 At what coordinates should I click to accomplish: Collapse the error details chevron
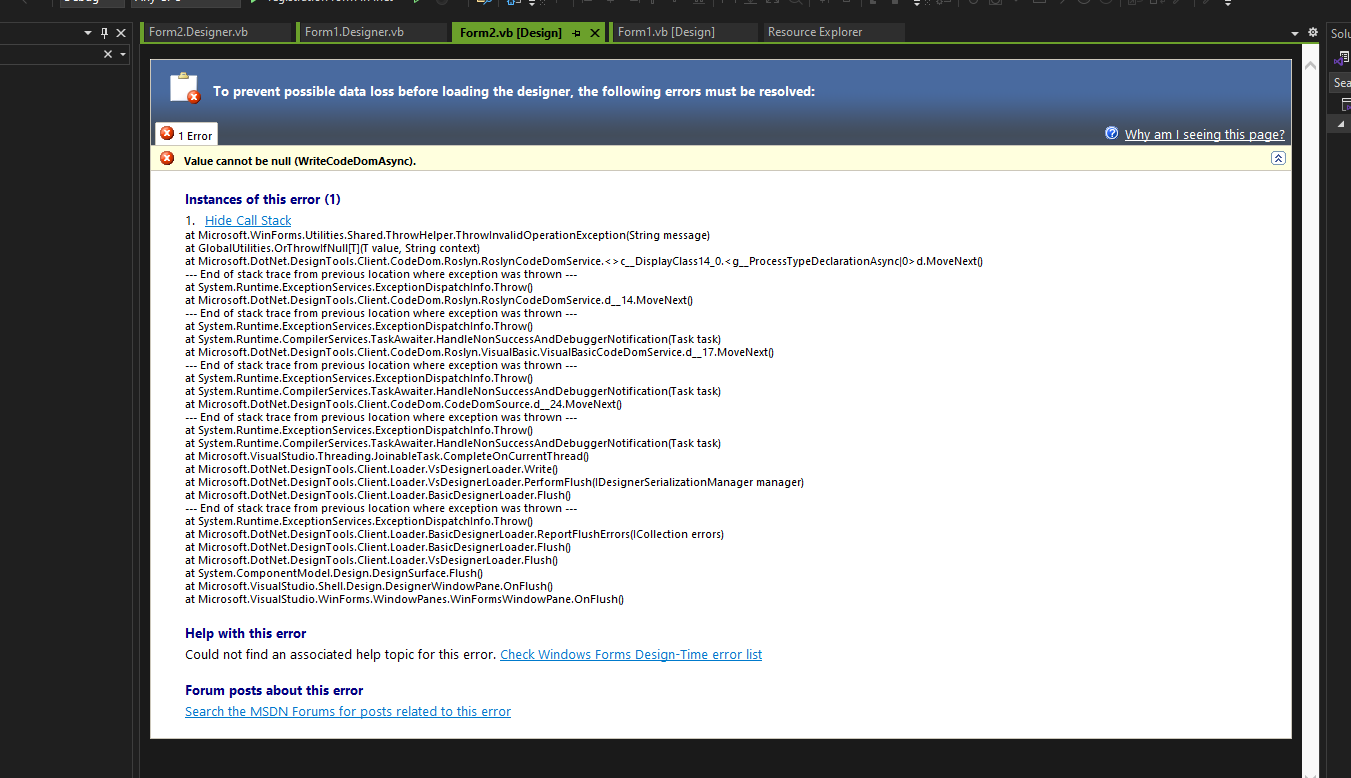[1278, 159]
